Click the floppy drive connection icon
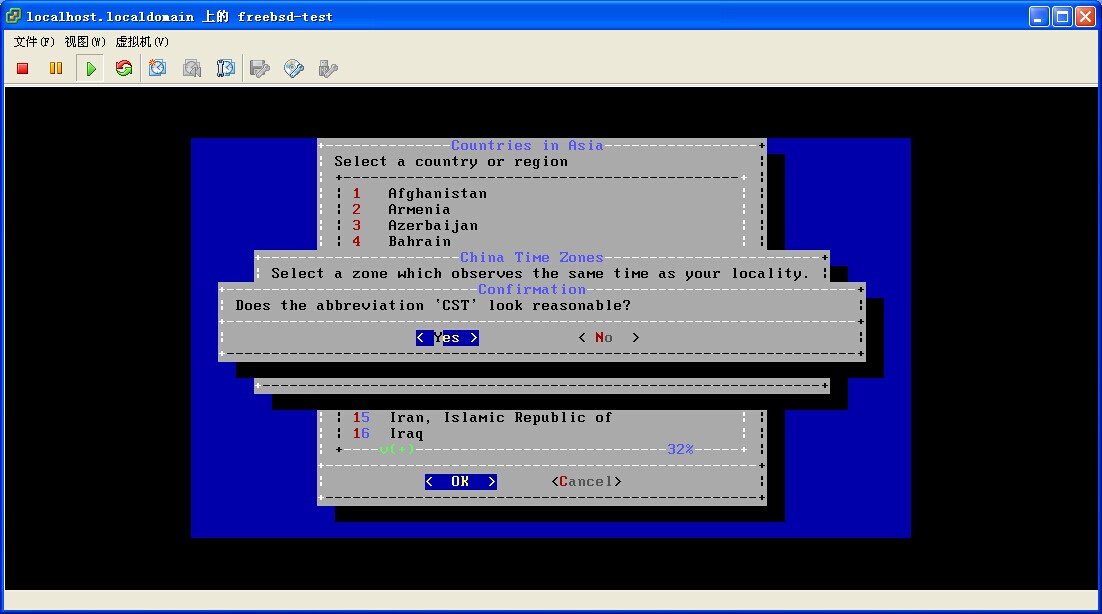Viewport: 1102px width, 614px height. (x=260, y=68)
